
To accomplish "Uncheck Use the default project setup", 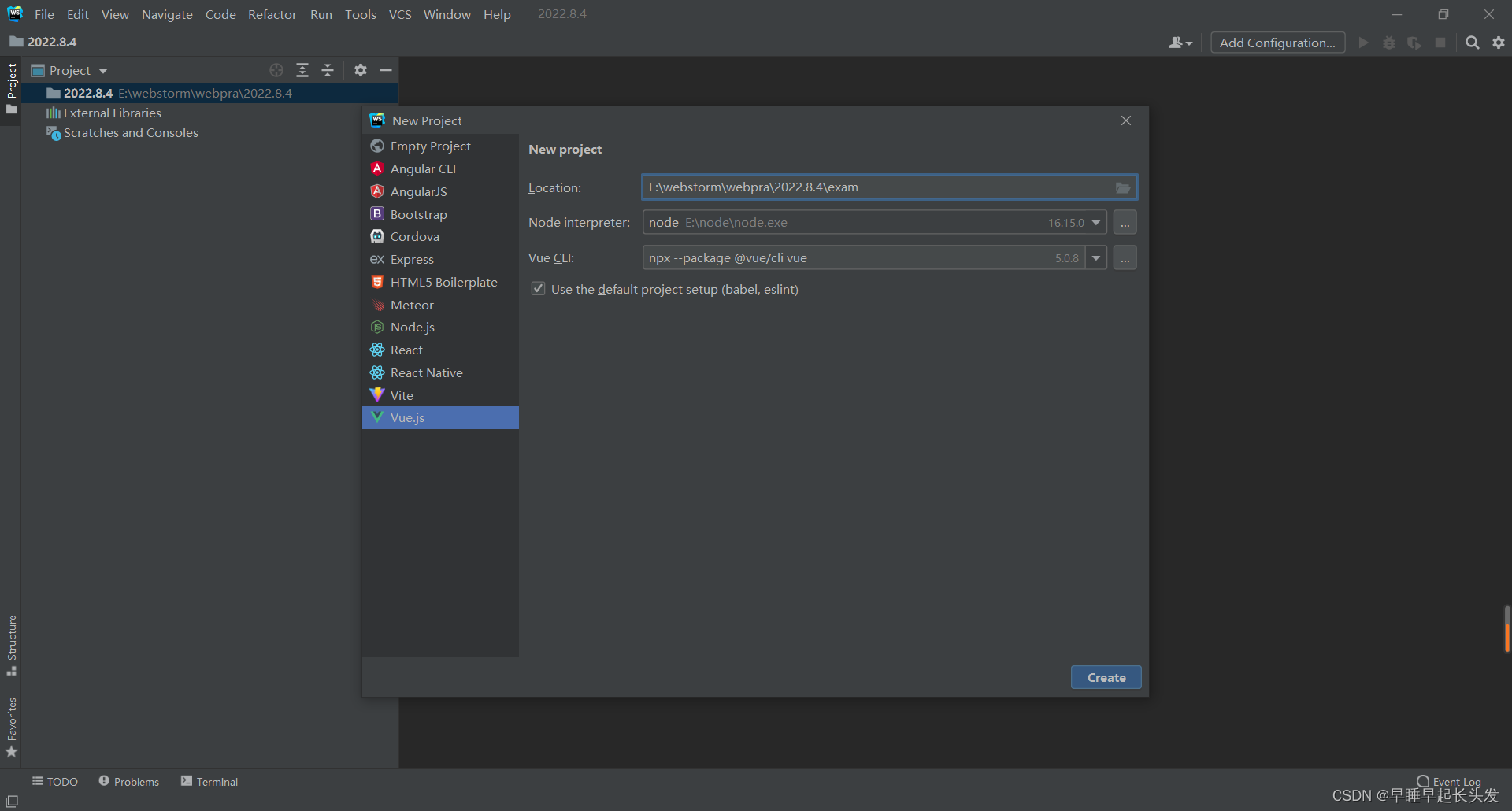I will pos(538,289).
